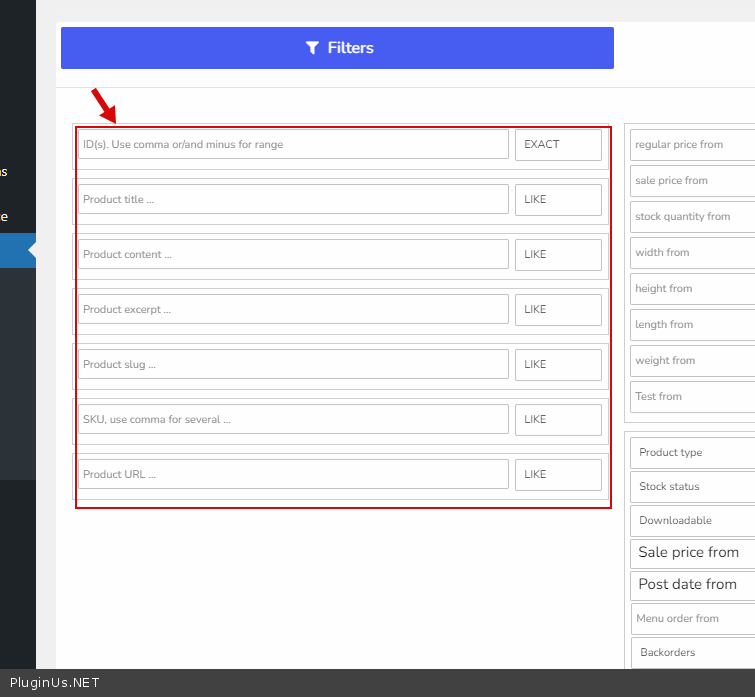Click into the Product title field
The width and height of the screenshot is (755, 697).
(293, 199)
